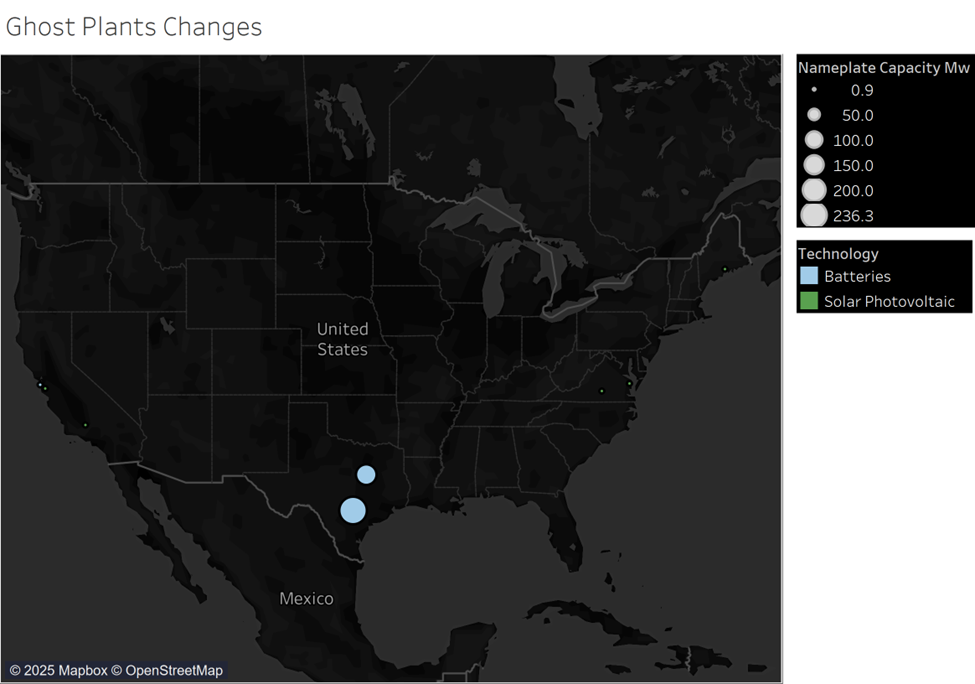The width and height of the screenshot is (975, 684).
Task: Click the blue Batteries color swatch
Action: coord(809,276)
